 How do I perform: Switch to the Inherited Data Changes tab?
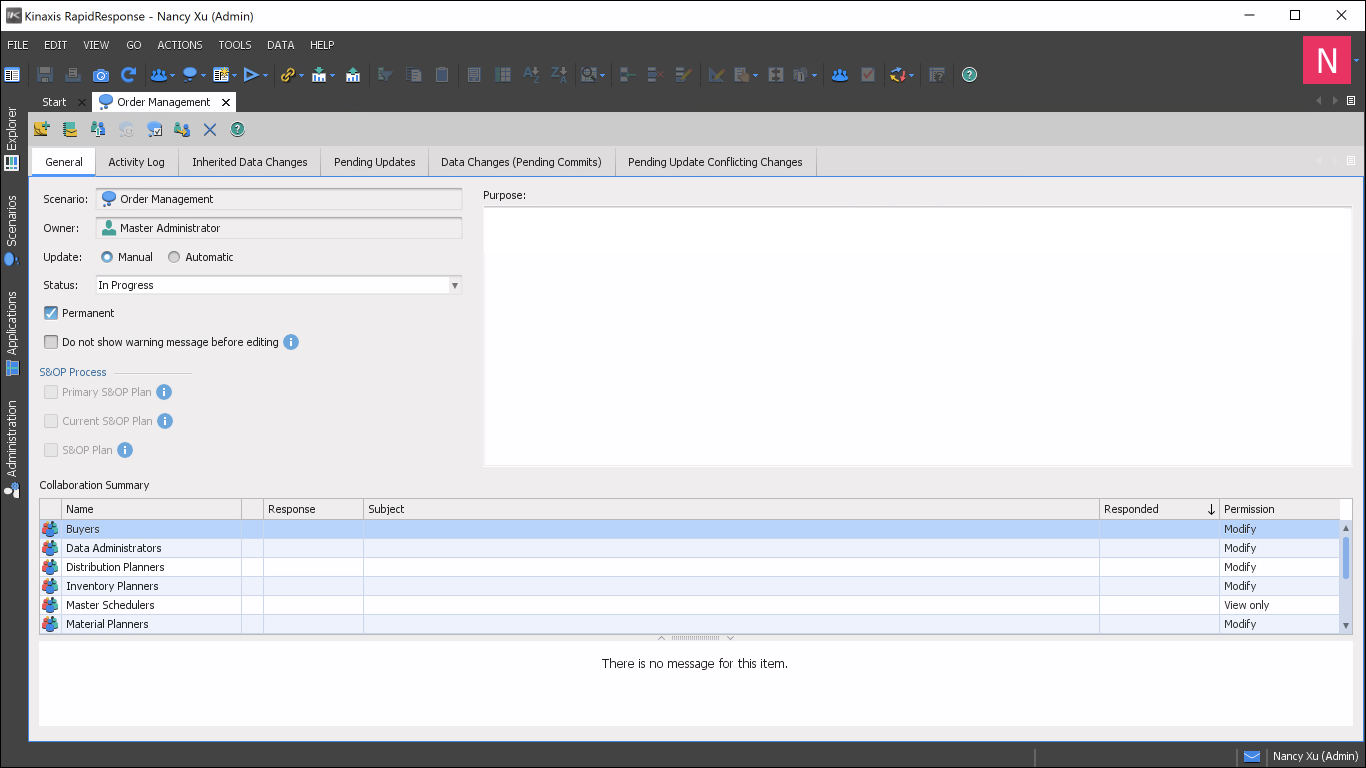250,162
